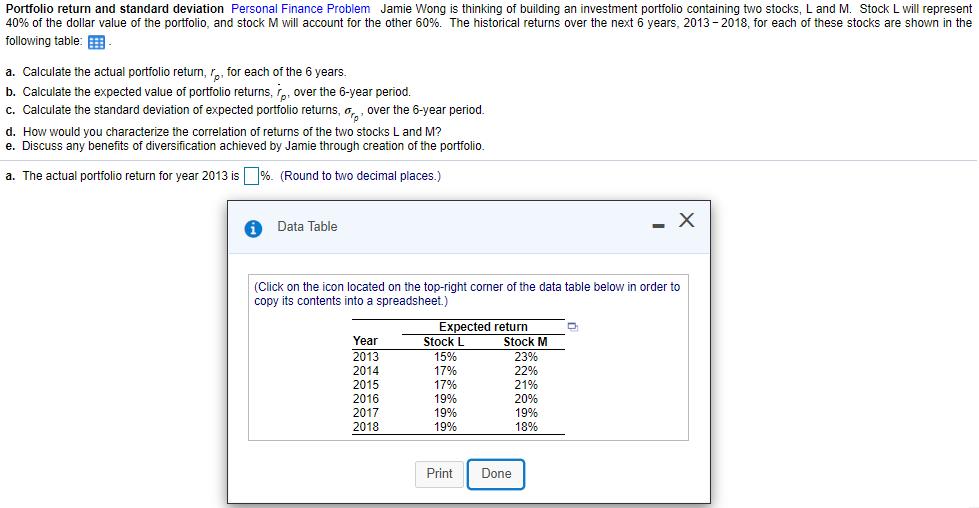Click the 'Personal Finance Problem' link text

[x=300, y=9]
